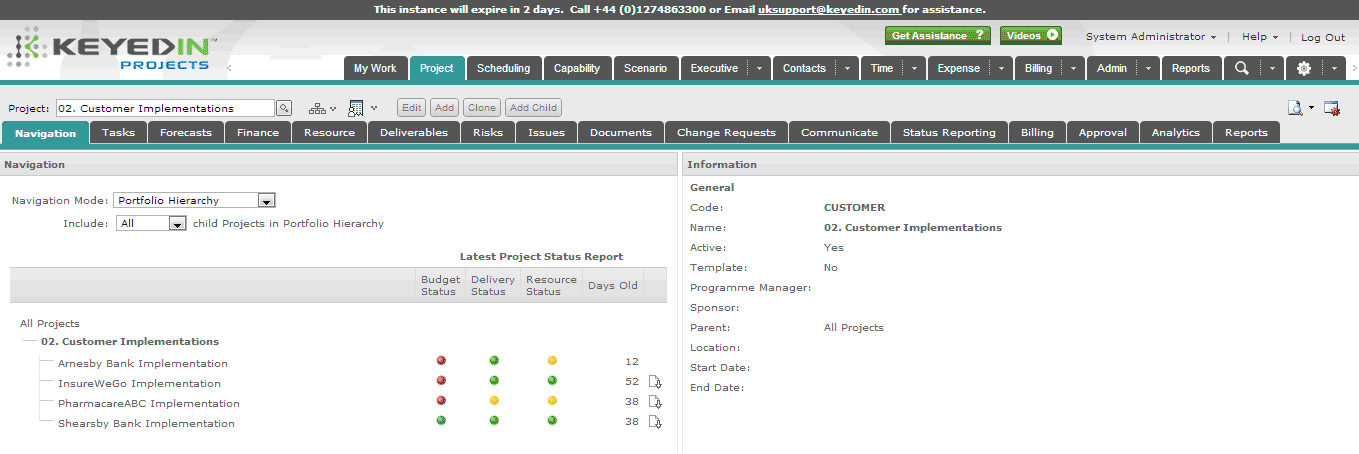Expand the Expense menu dropdown arrow
The image size is (1359, 454).
(x=1001, y=68)
